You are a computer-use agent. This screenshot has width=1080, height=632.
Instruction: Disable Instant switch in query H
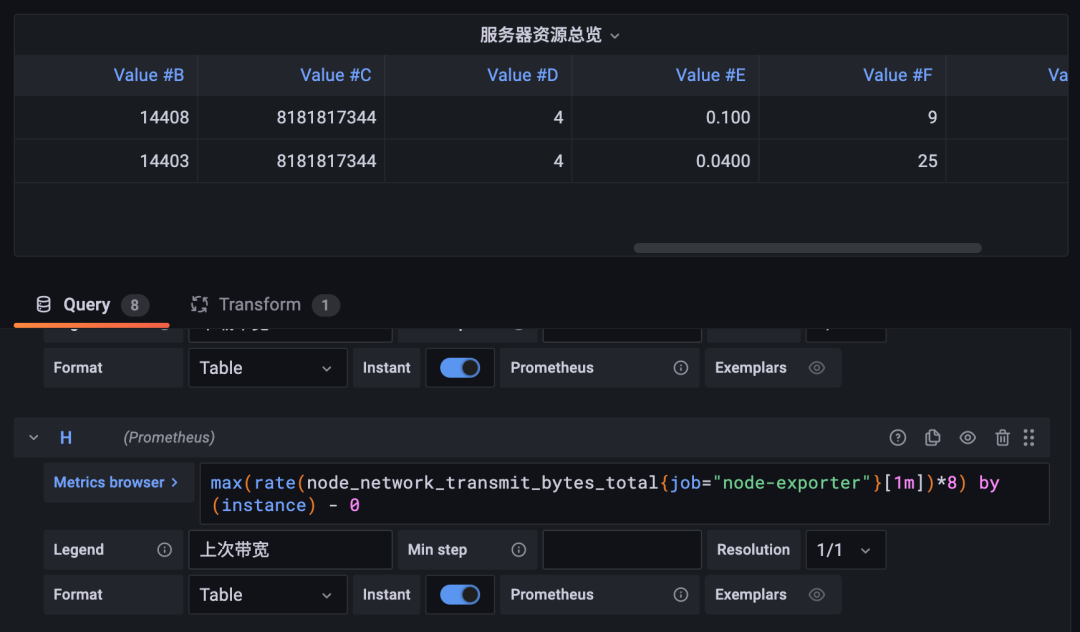460,595
